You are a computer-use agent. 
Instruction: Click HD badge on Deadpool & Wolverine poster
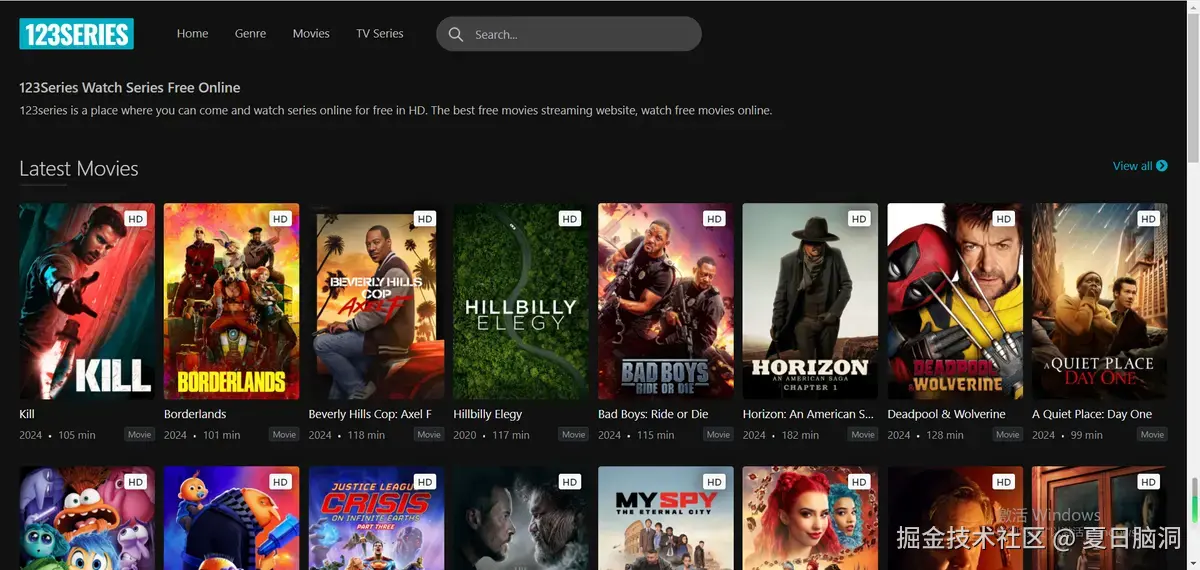tap(1004, 219)
